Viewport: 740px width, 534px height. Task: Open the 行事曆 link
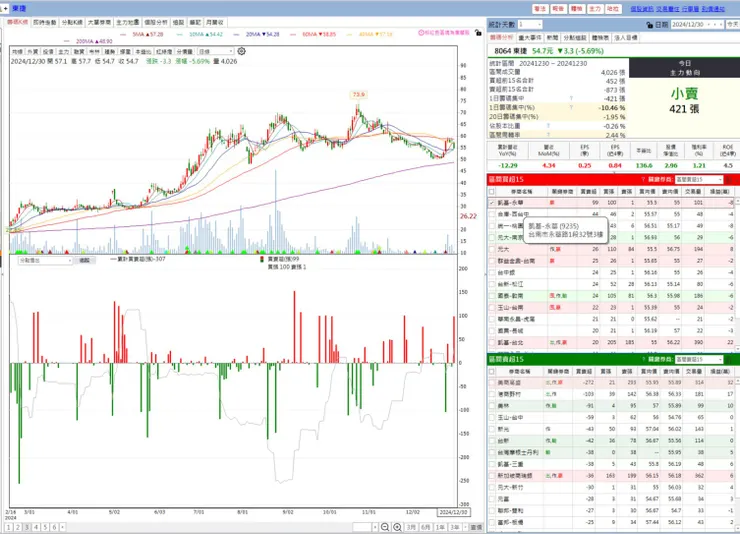[x=690, y=9]
